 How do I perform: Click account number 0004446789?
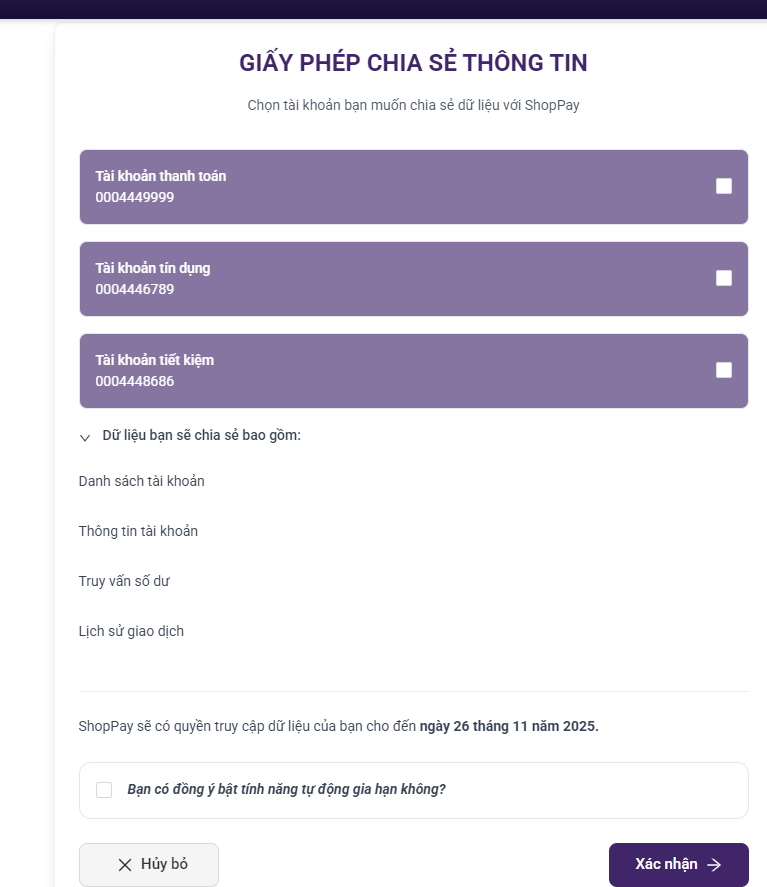pos(135,290)
